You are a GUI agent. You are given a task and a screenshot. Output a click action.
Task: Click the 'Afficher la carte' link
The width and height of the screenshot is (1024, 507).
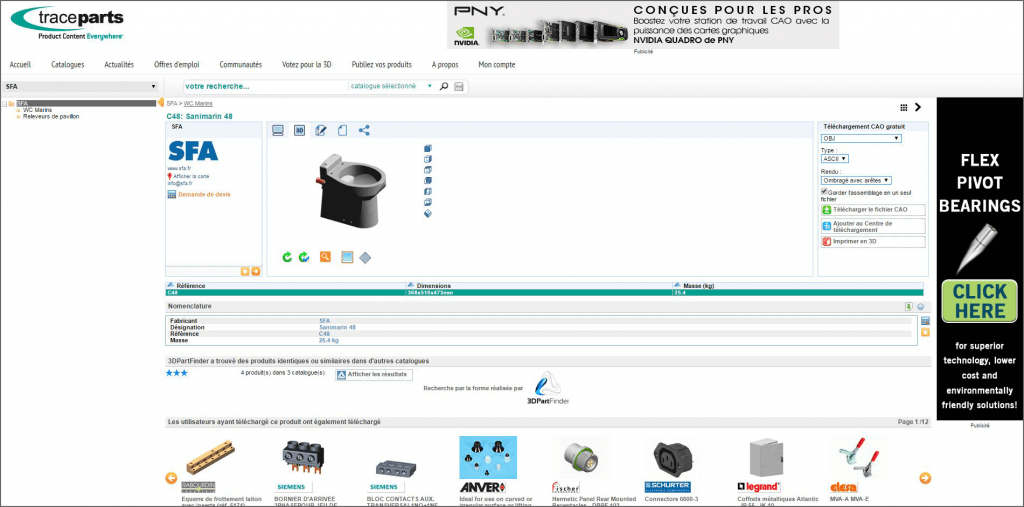(191, 176)
